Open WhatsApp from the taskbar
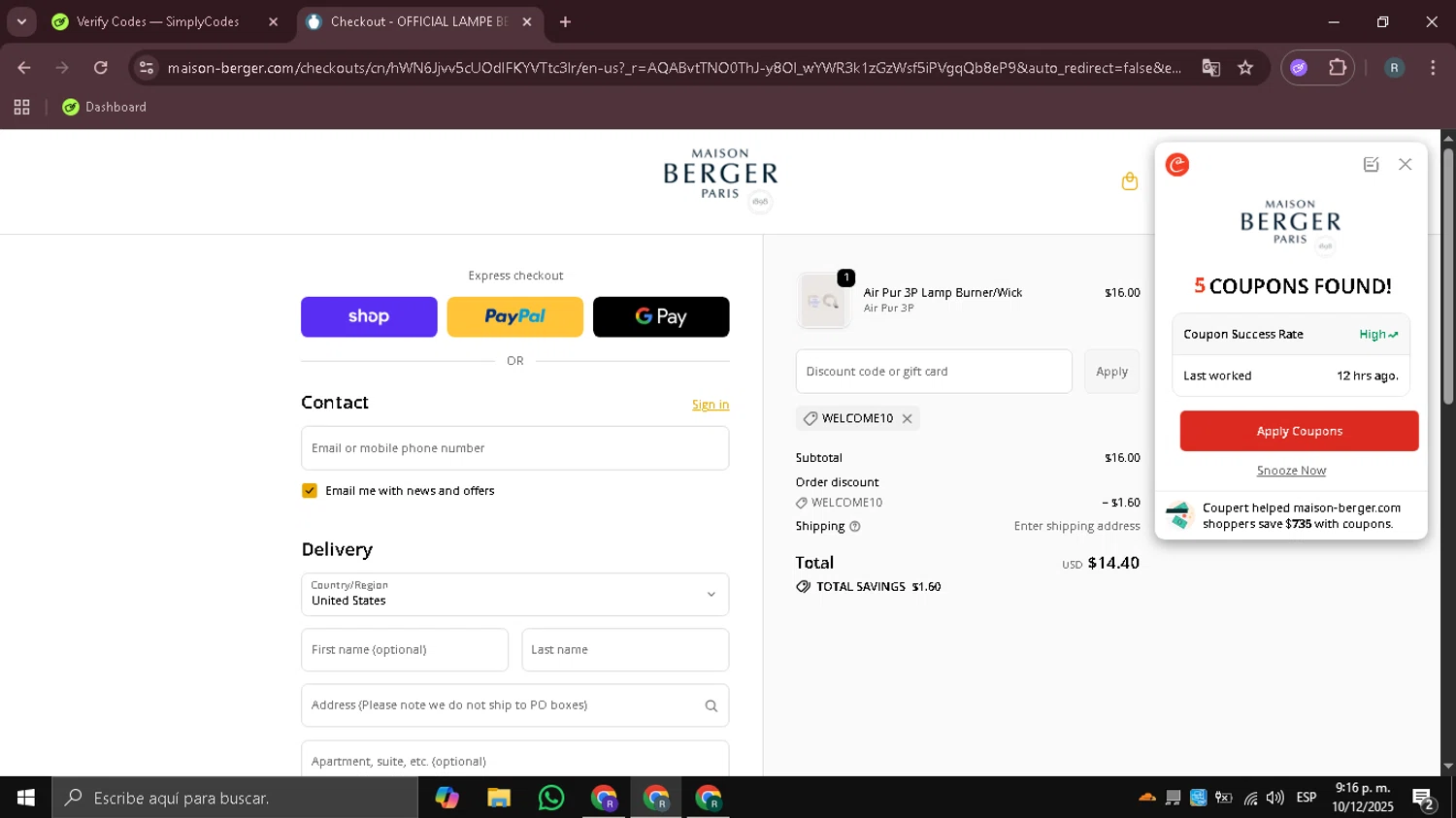The width and height of the screenshot is (1456, 818). [x=551, y=798]
